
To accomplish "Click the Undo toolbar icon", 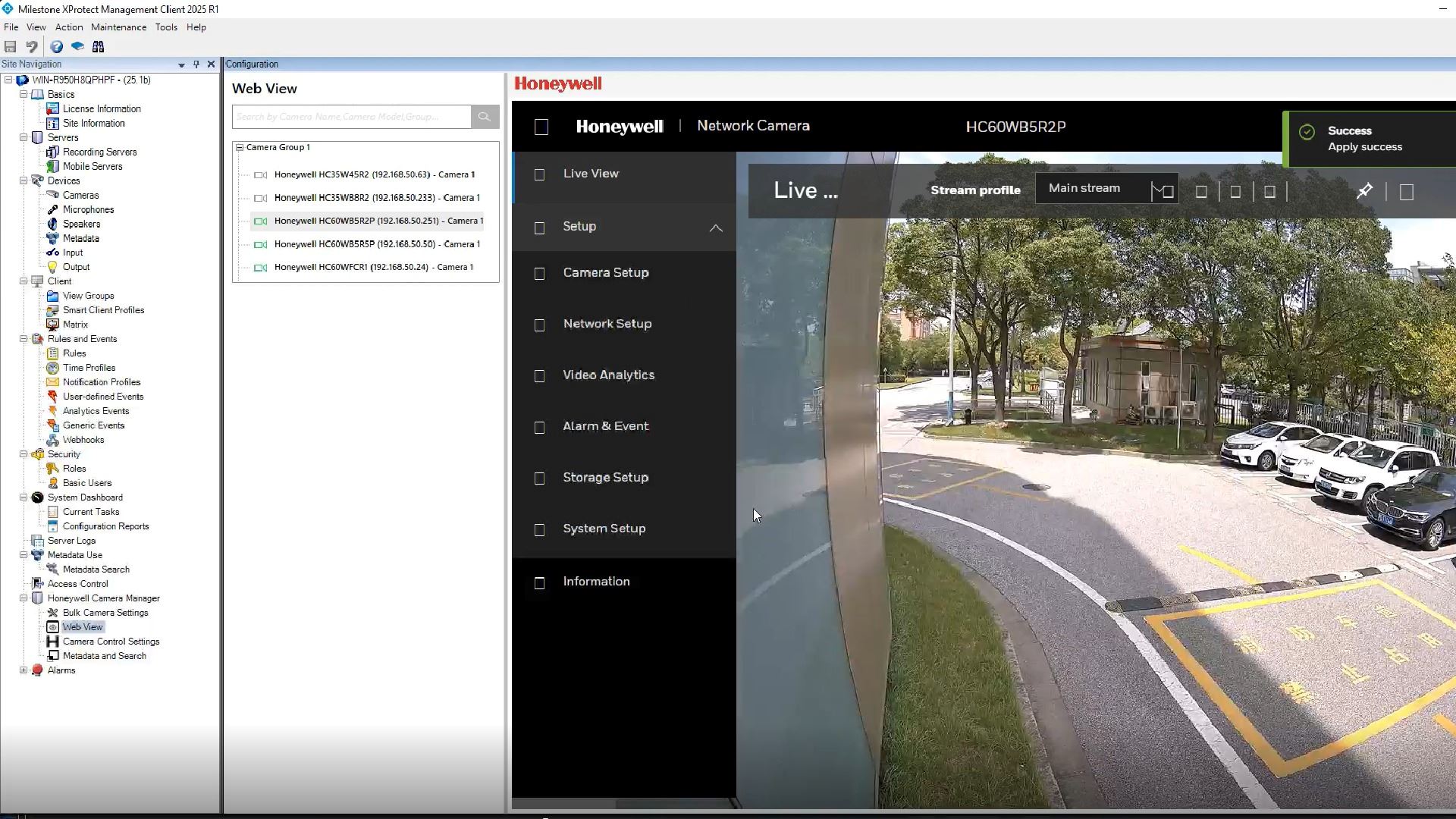I will pos(32,47).
